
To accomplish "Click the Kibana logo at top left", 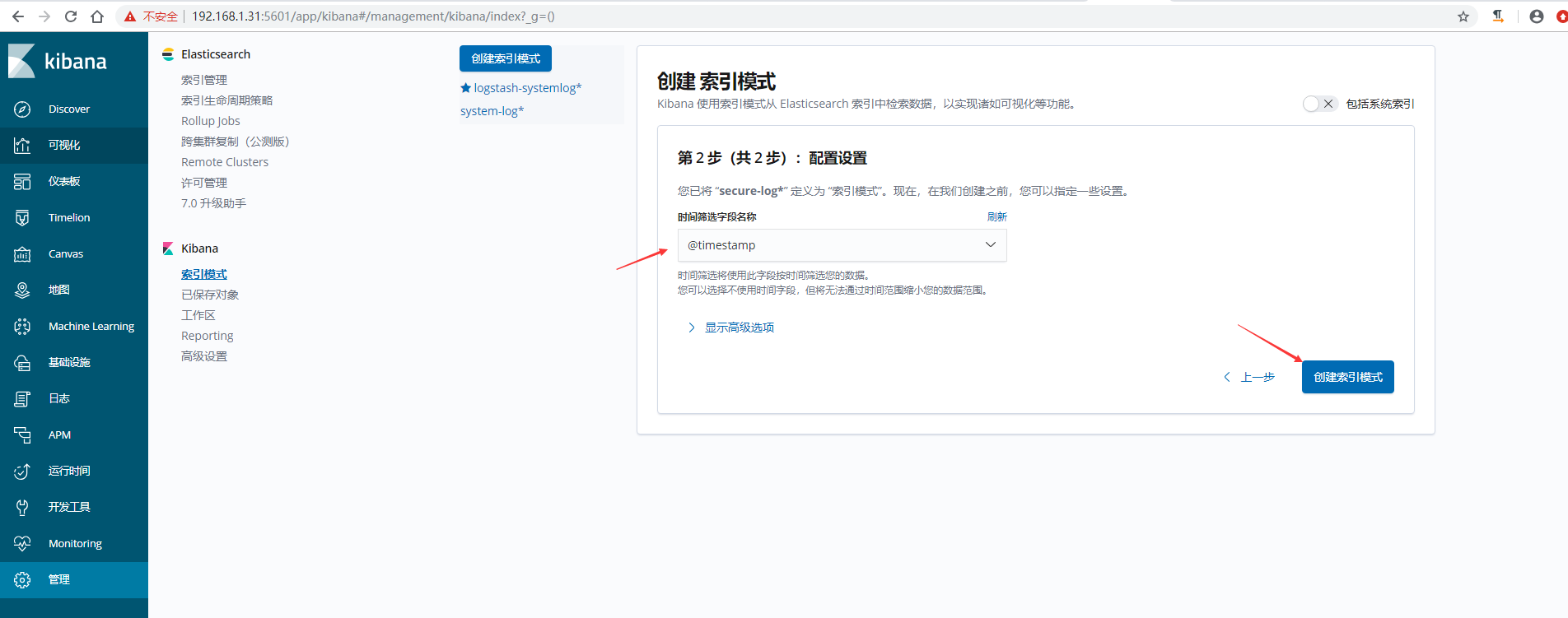I will 58,61.
